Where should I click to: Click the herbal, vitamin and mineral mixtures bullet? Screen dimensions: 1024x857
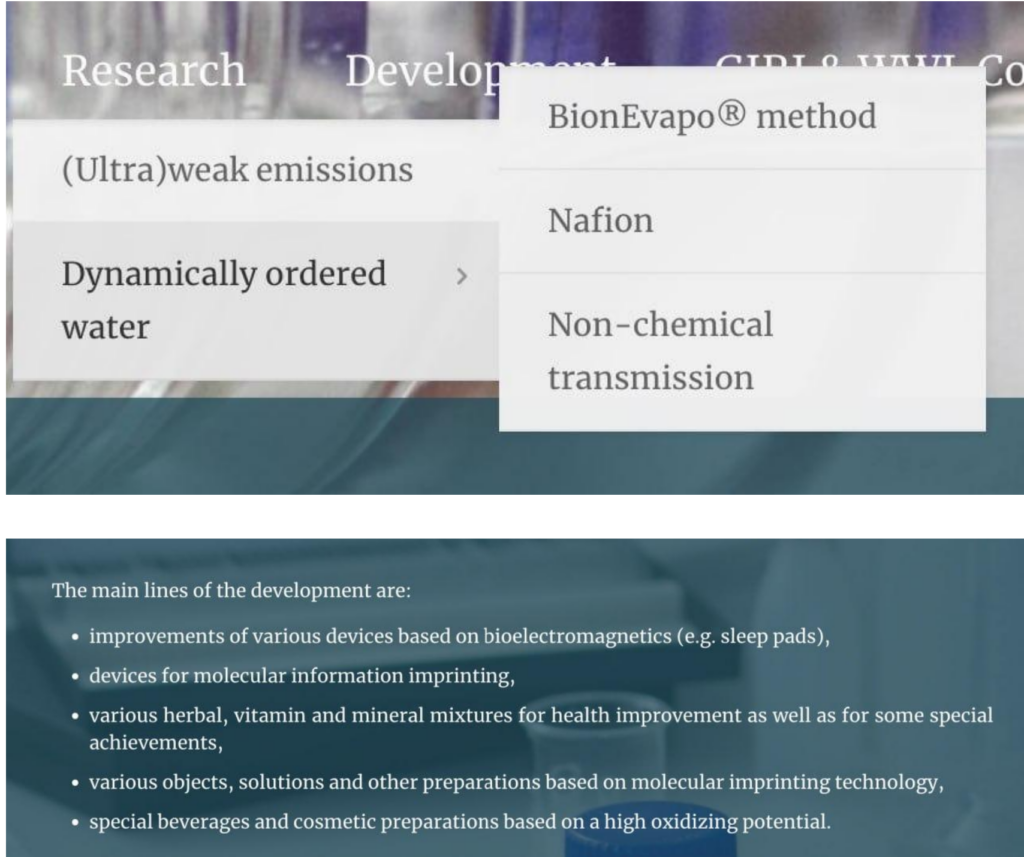pos(541,728)
